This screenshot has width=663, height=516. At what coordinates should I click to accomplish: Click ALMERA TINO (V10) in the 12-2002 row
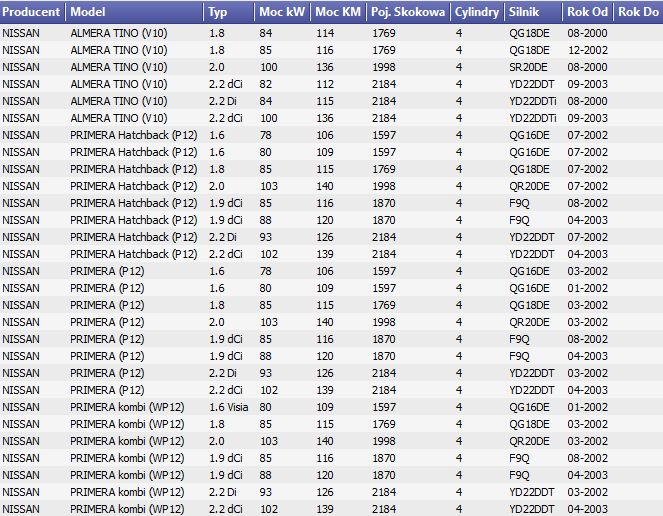[119, 50]
